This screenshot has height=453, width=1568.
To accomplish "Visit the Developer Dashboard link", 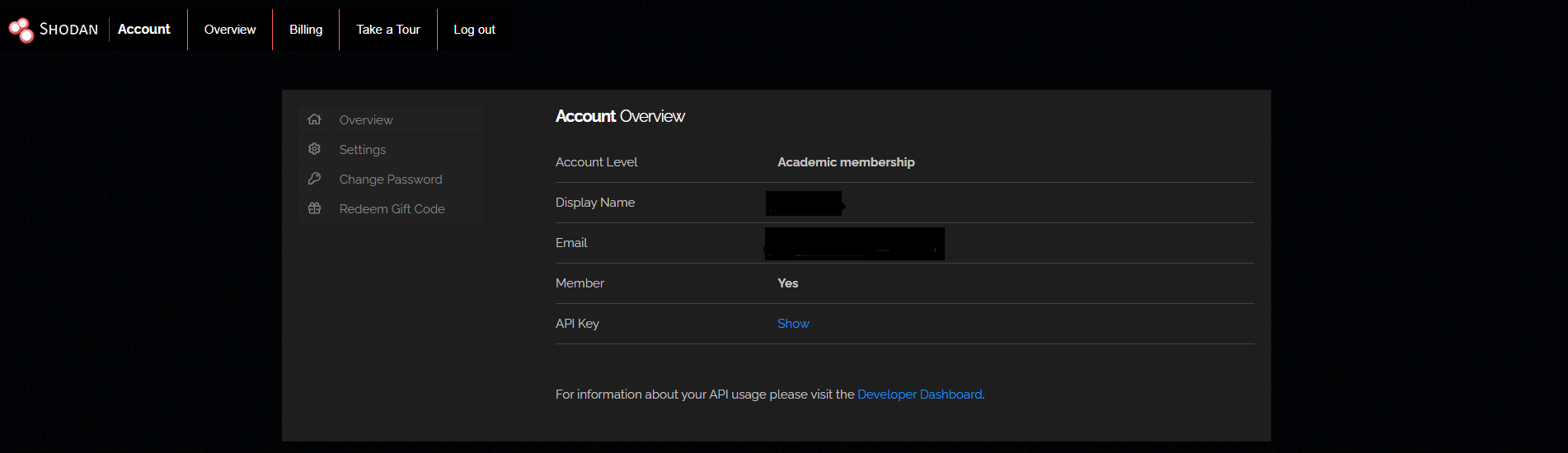I will tap(919, 395).
